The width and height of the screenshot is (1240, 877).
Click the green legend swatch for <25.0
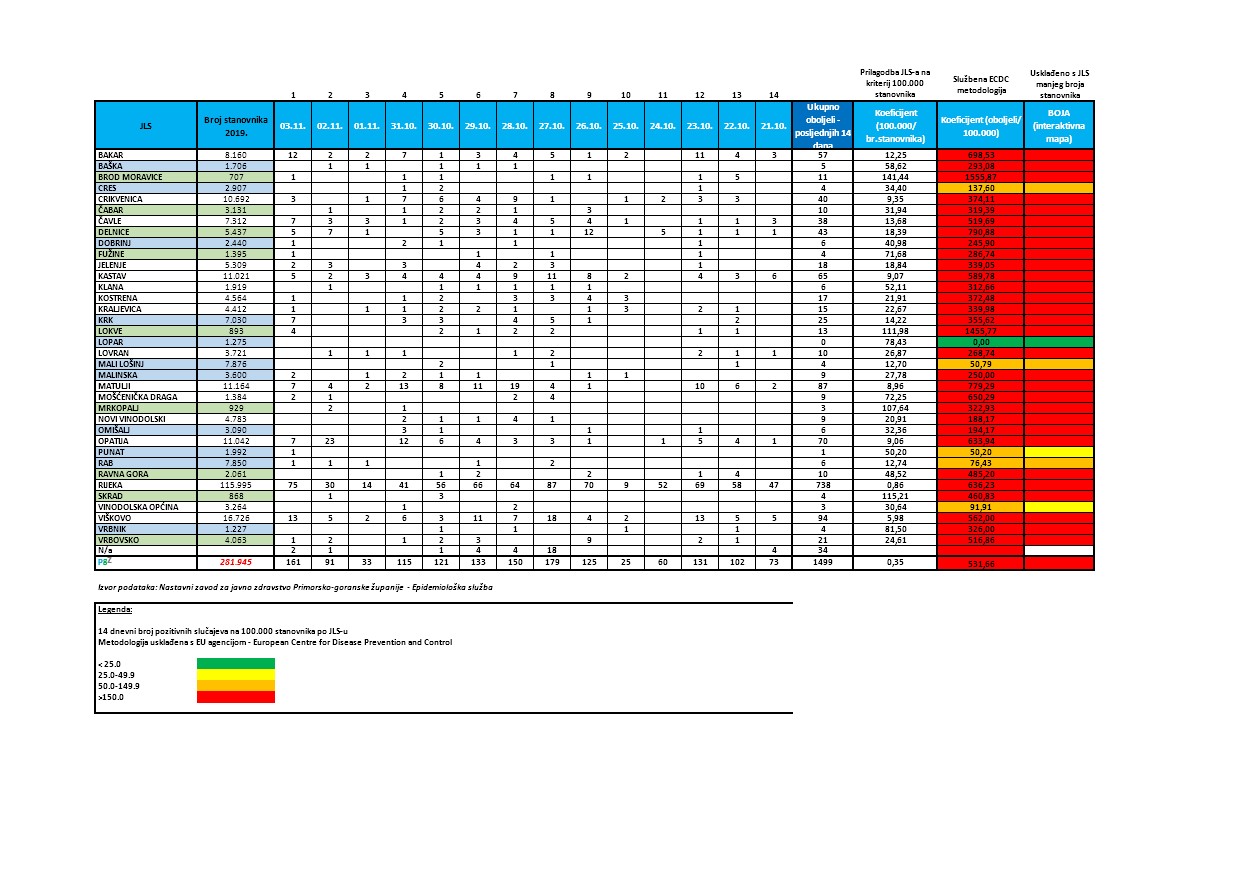(233, 662)
